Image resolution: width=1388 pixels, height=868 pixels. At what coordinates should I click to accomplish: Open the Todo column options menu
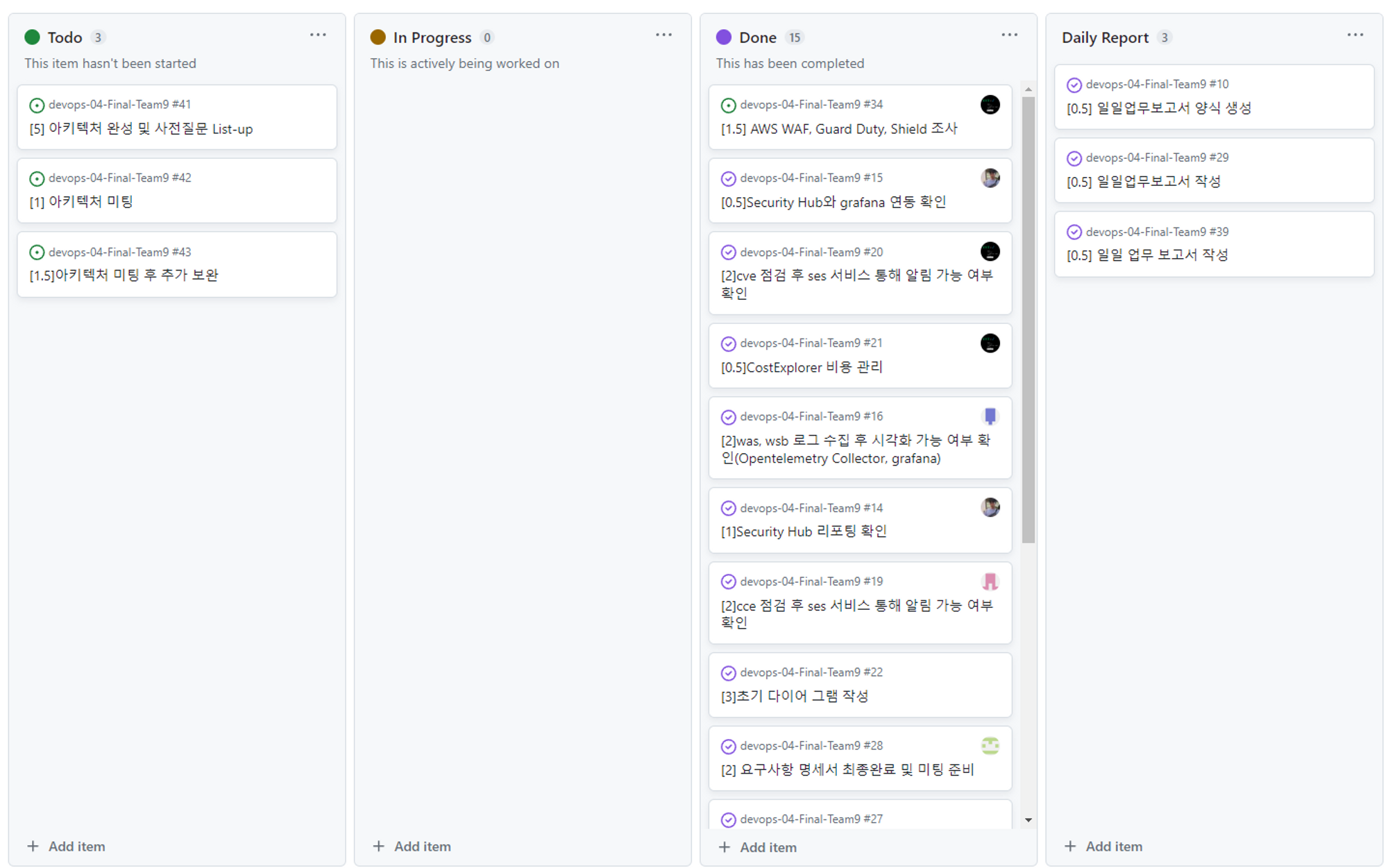point(318,35)
